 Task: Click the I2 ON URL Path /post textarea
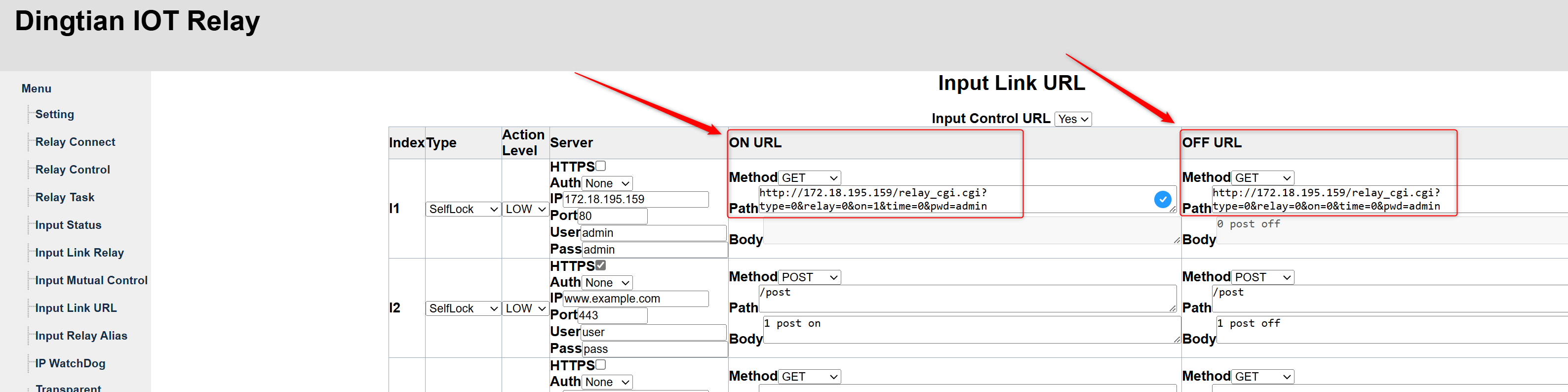pos(967,299)
